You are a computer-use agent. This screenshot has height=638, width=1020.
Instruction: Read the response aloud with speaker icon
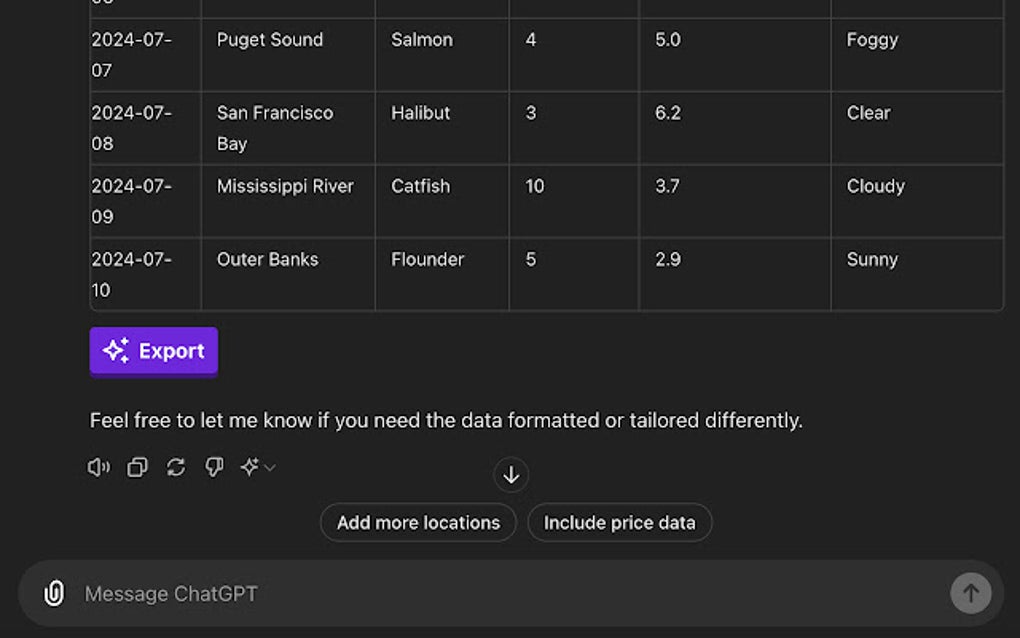tap(97, 467)
